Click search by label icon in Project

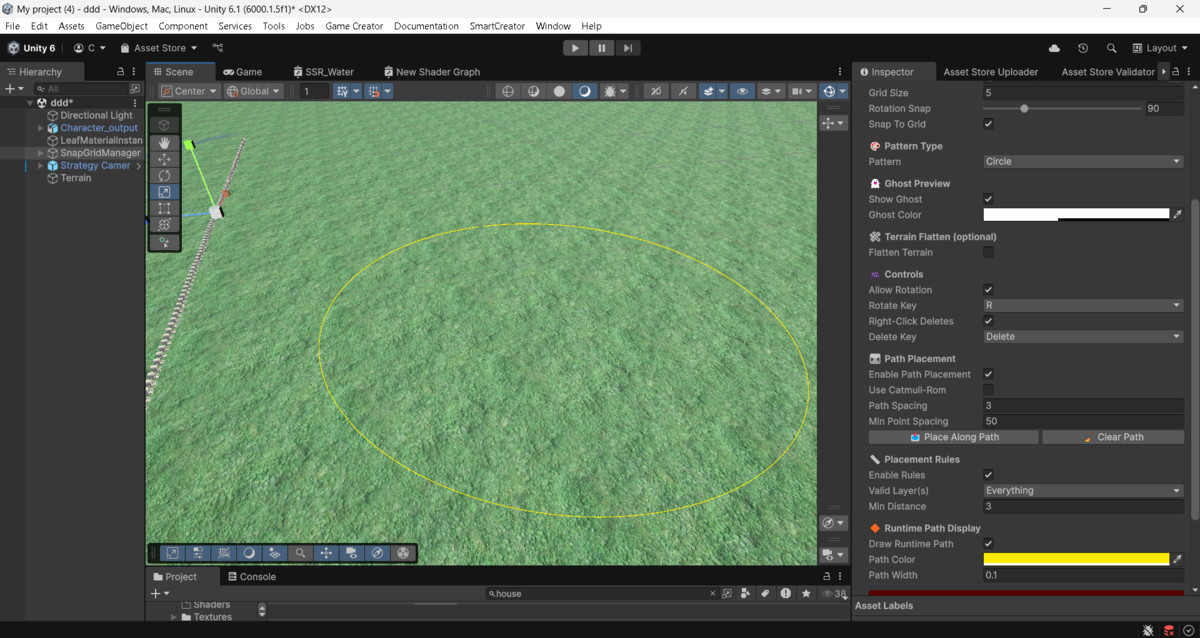tap(765, 594)
